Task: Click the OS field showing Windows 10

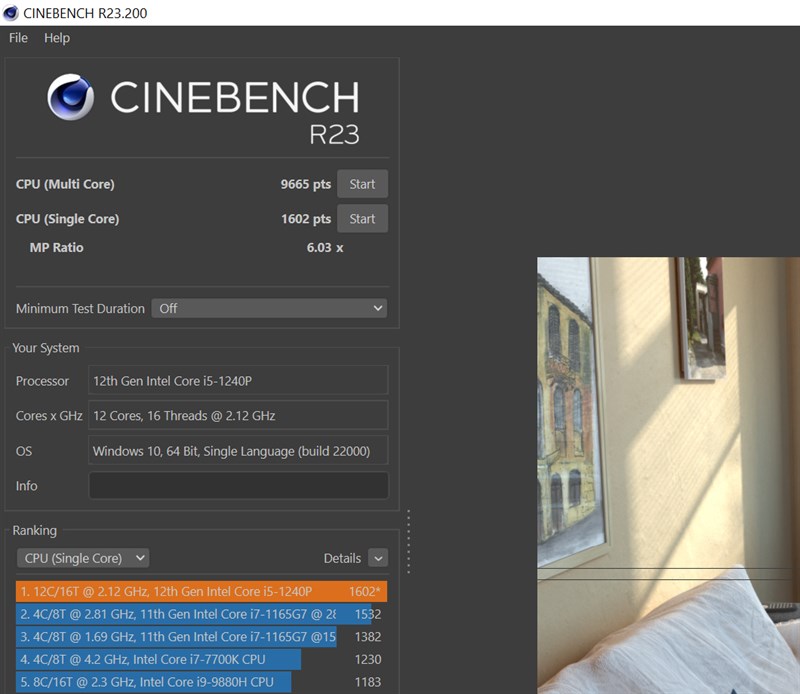Action: (238, 450)
